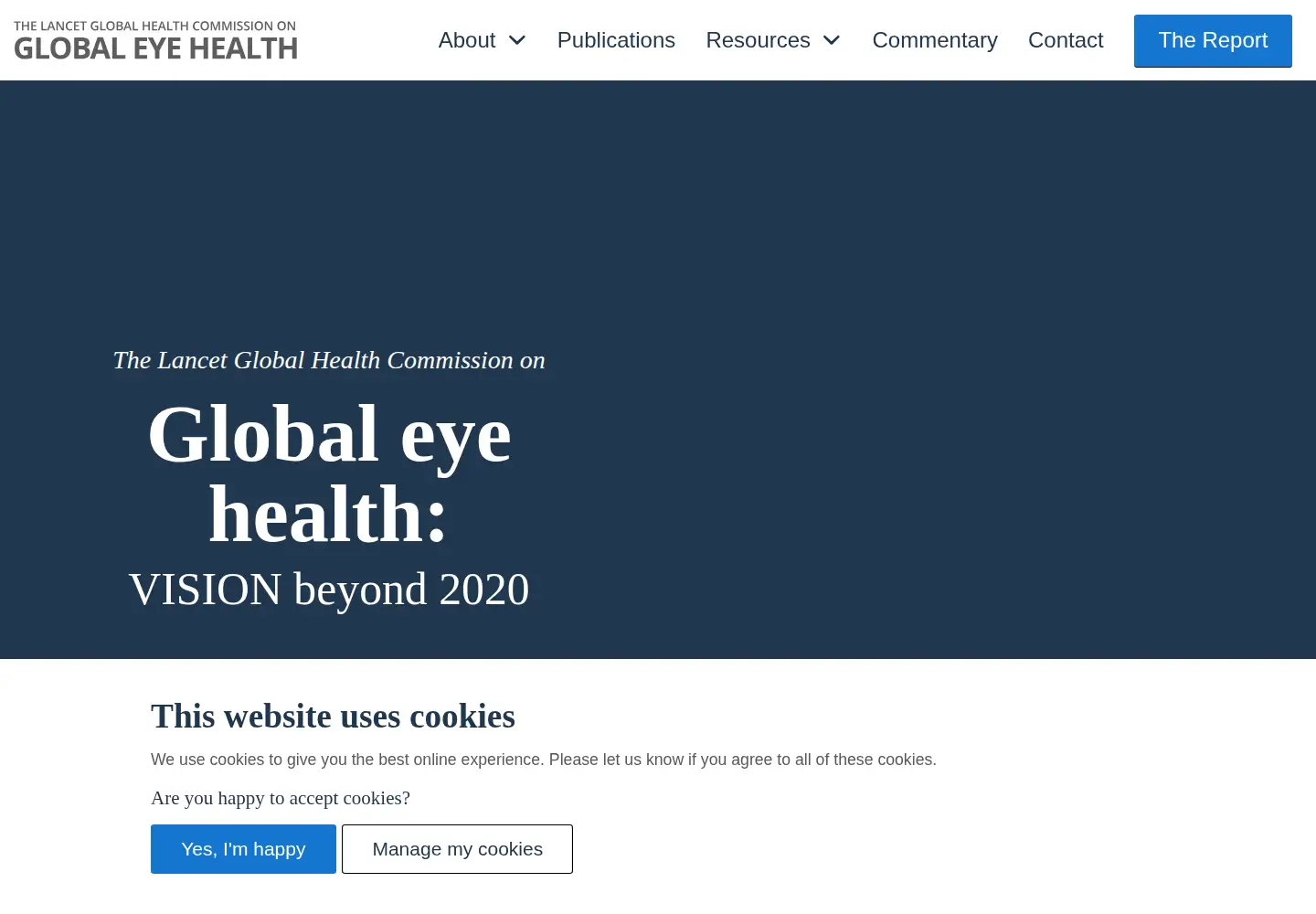
Task: Go to the Publications page
Action: pyautogui.click(x=616, y=40)
